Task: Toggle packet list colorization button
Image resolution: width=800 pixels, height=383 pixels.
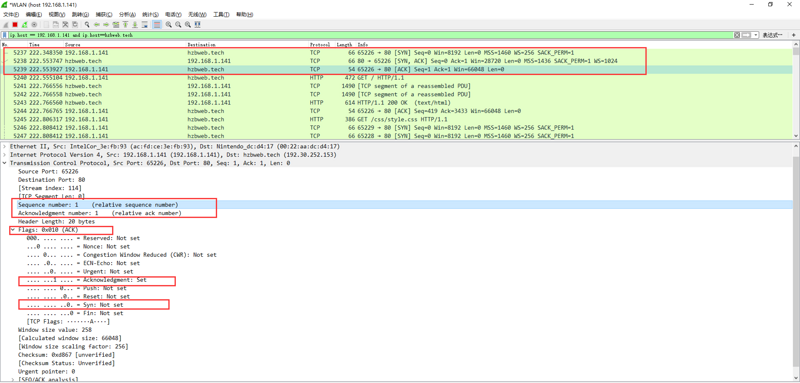Action: pos(157,25)
